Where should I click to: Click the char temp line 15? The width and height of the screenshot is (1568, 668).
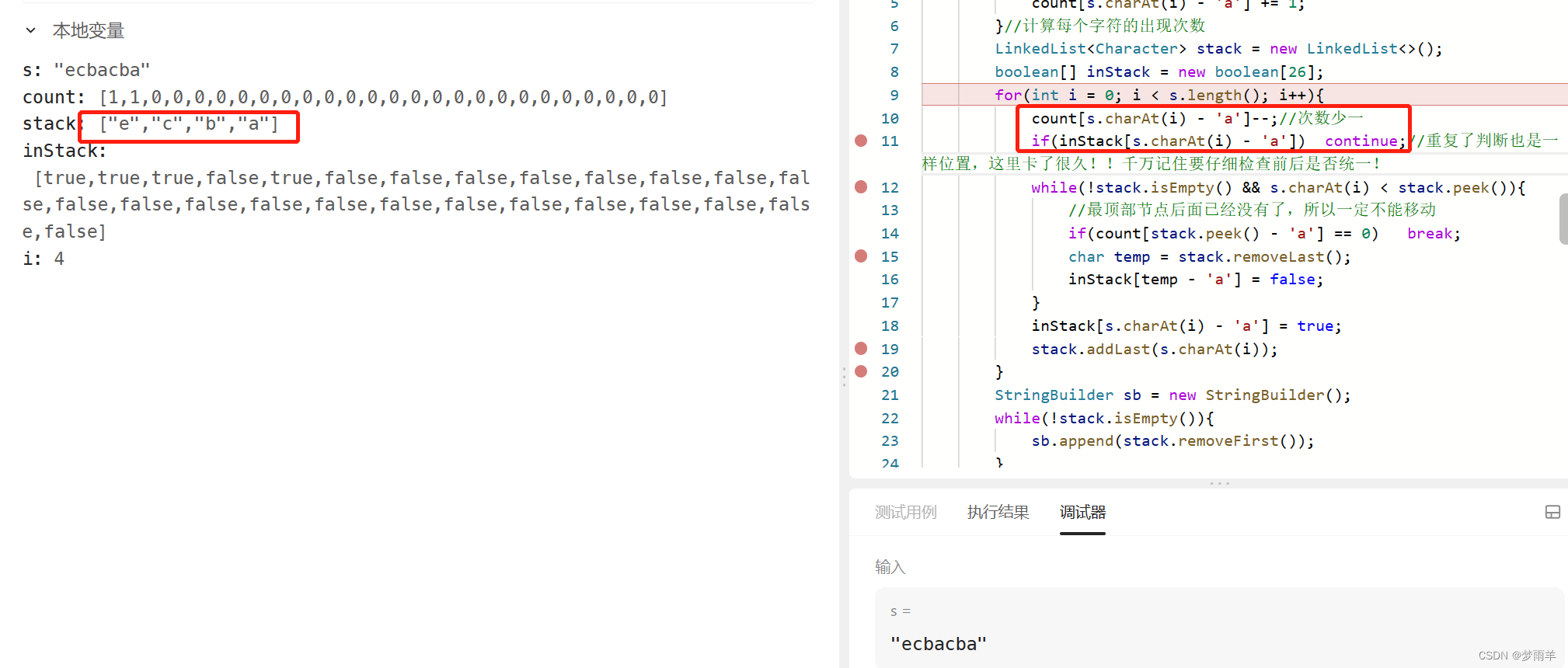click(1210, 256)
